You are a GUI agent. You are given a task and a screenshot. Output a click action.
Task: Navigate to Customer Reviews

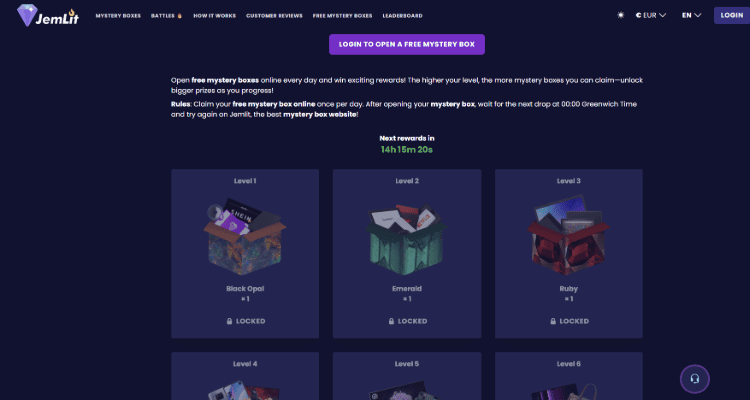[x=274, y=16]
